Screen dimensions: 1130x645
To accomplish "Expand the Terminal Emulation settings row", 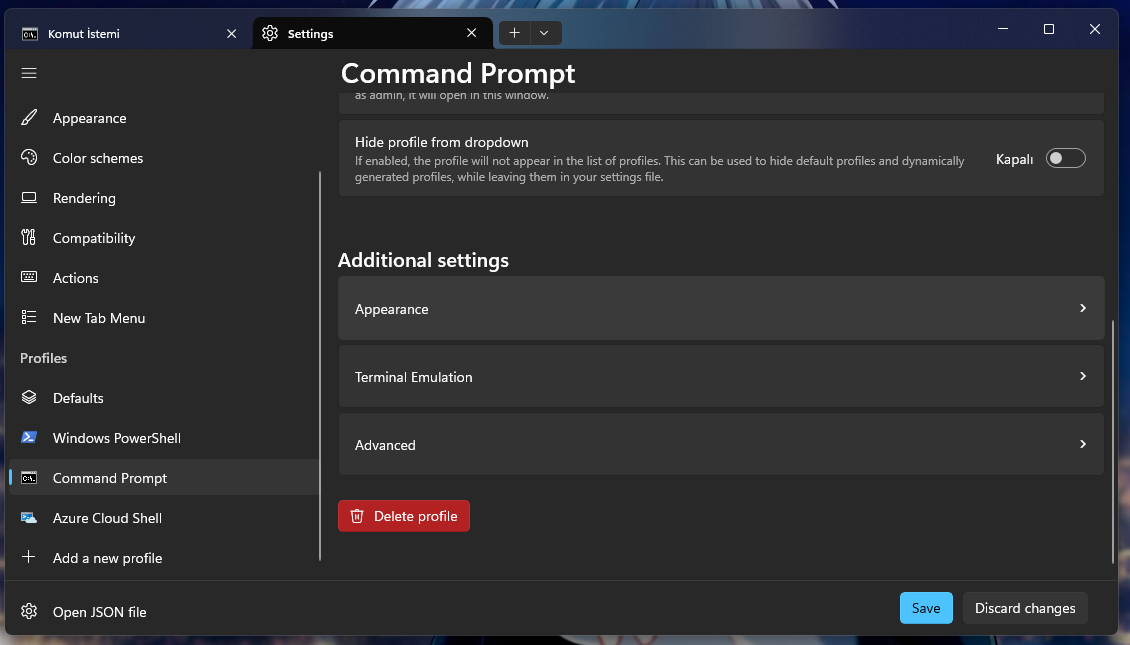I will point(721,376).
